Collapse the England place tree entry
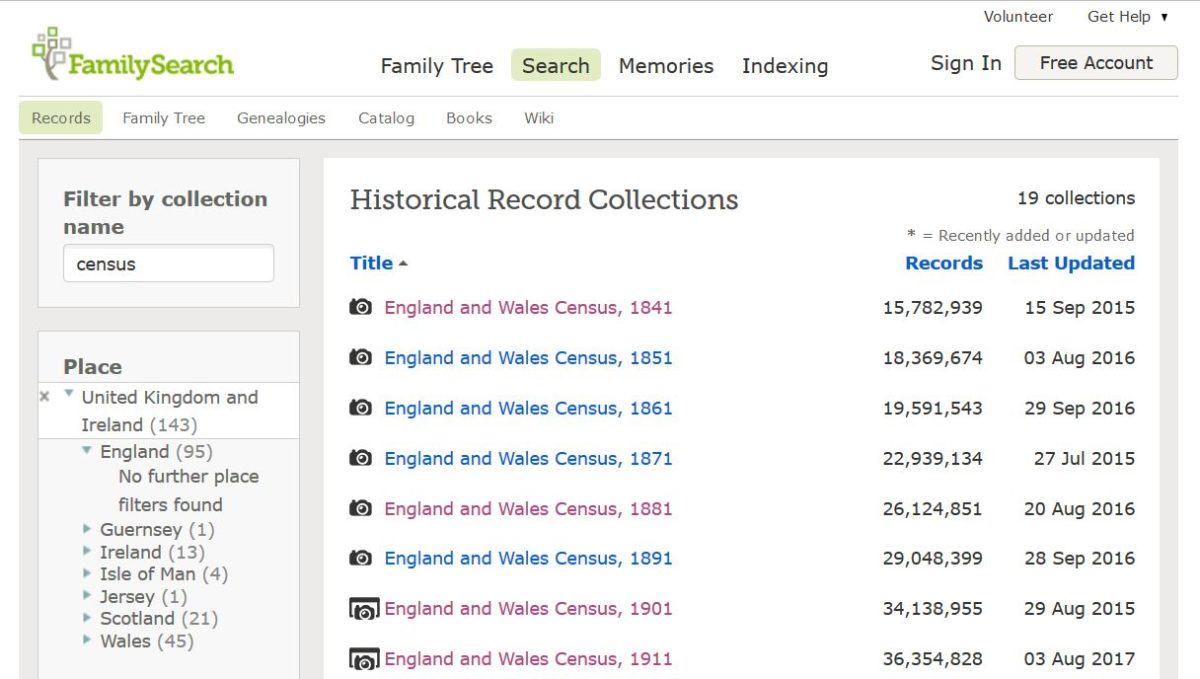This screenshot has height=679, width=1200. (x=85, y=451)
